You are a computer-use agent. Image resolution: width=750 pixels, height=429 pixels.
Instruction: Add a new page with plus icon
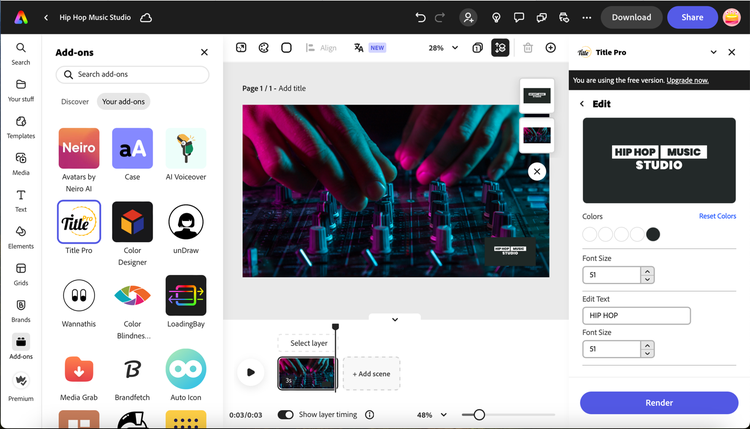(551, 48)
